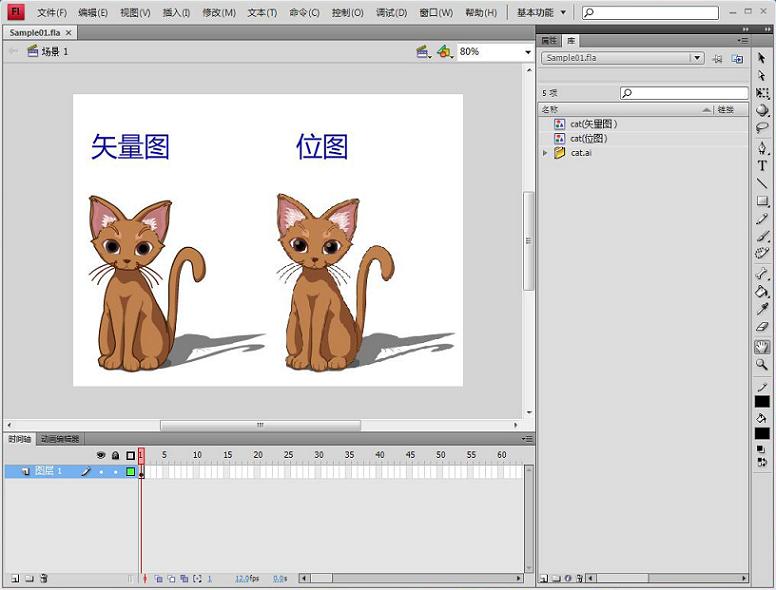Select the Hand tool
Image resolution: width=776 pixels, height=590 pixels.
coord(762,347)
